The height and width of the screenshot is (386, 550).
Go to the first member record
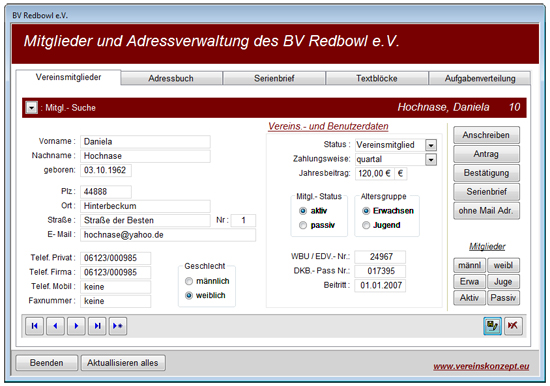[x=34, y=326]
